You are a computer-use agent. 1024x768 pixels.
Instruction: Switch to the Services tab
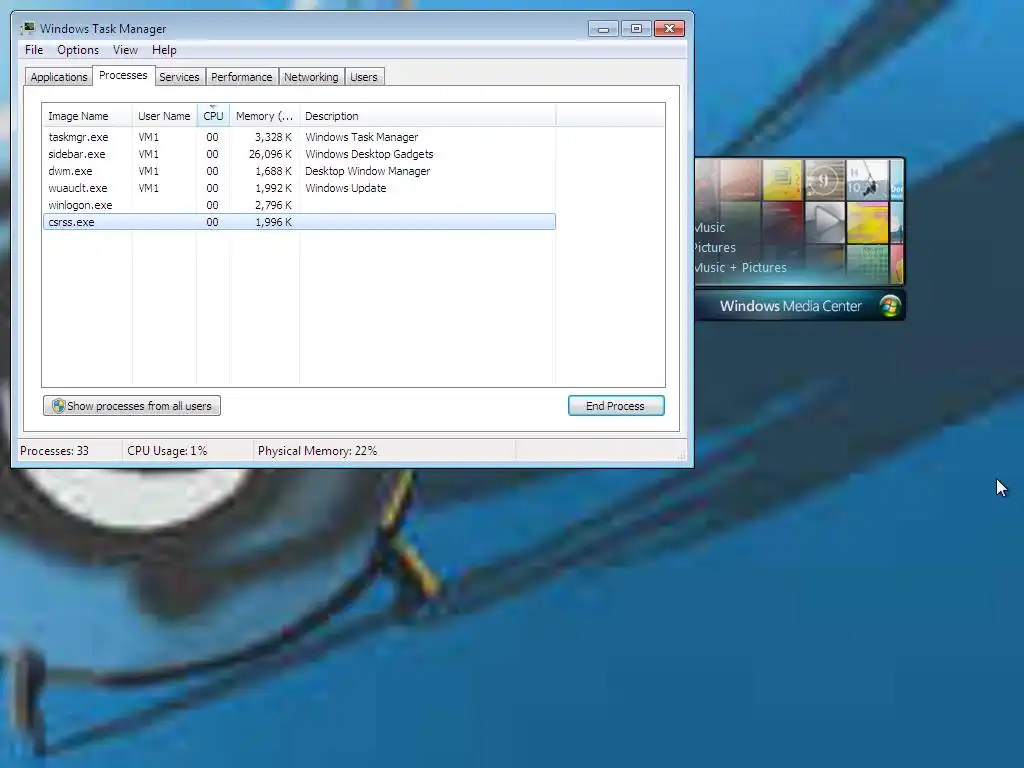click(179, 77)
